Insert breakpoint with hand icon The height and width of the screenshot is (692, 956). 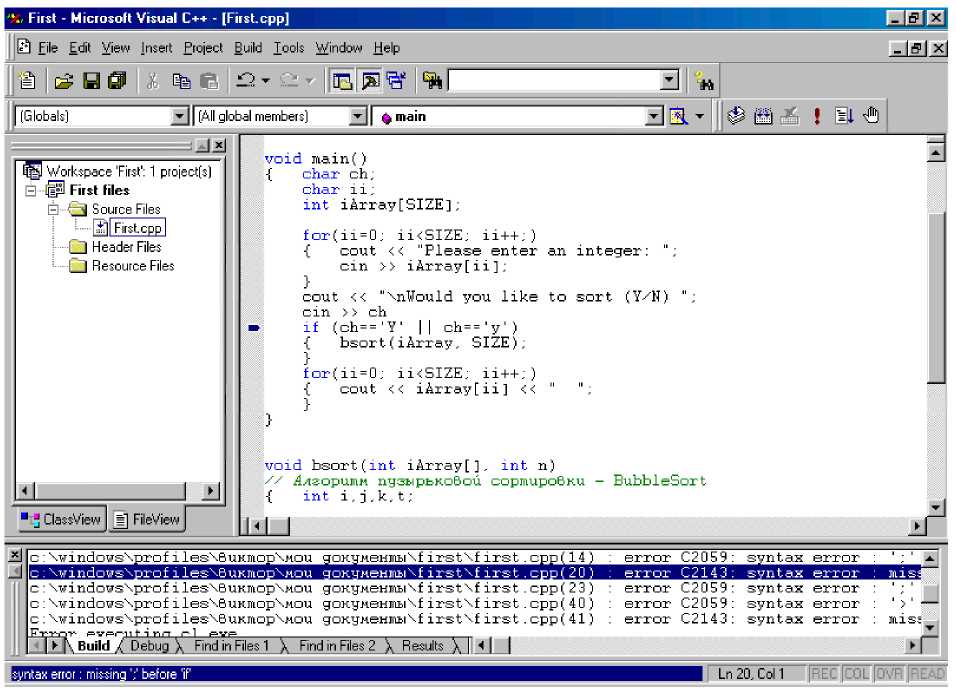(x=872, y=115)
